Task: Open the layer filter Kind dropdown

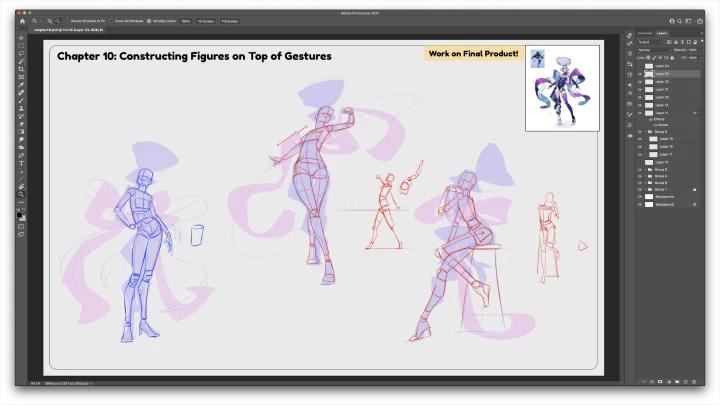Action: pyautogui.click(x=650, y=42)
